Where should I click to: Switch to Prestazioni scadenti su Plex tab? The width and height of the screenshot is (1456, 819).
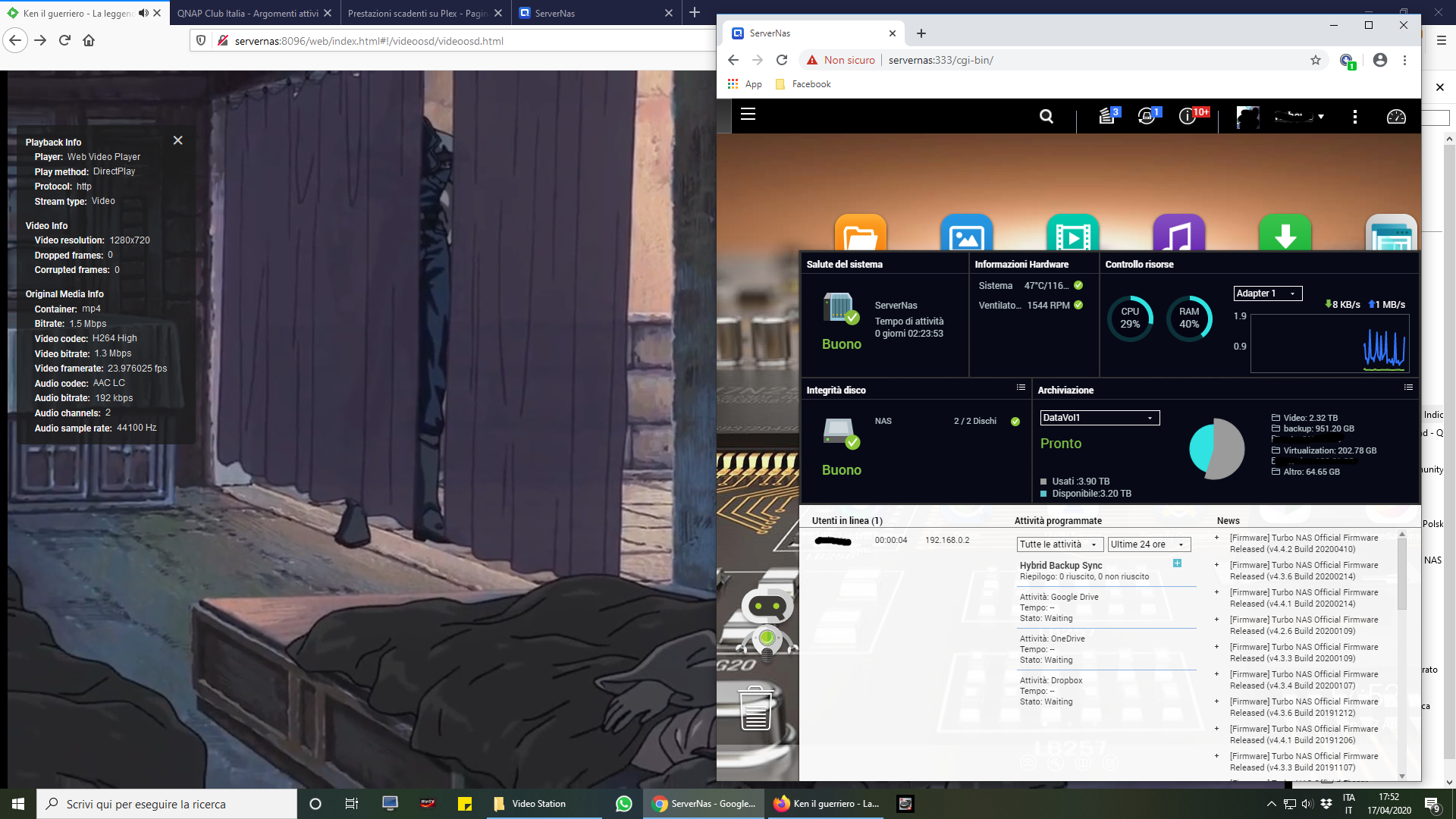coord(418,13)
